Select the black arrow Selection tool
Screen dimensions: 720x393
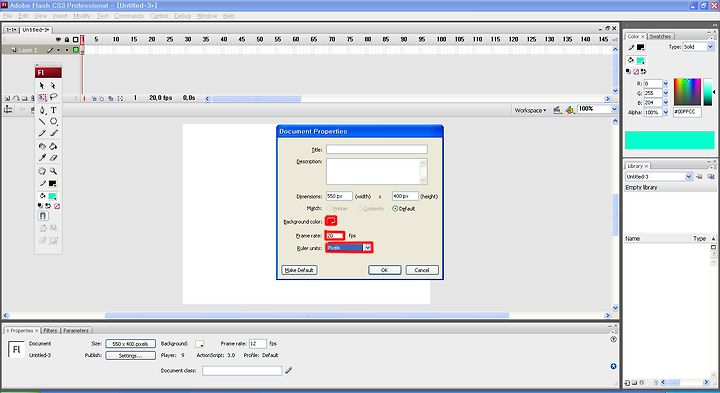[42, 86]
